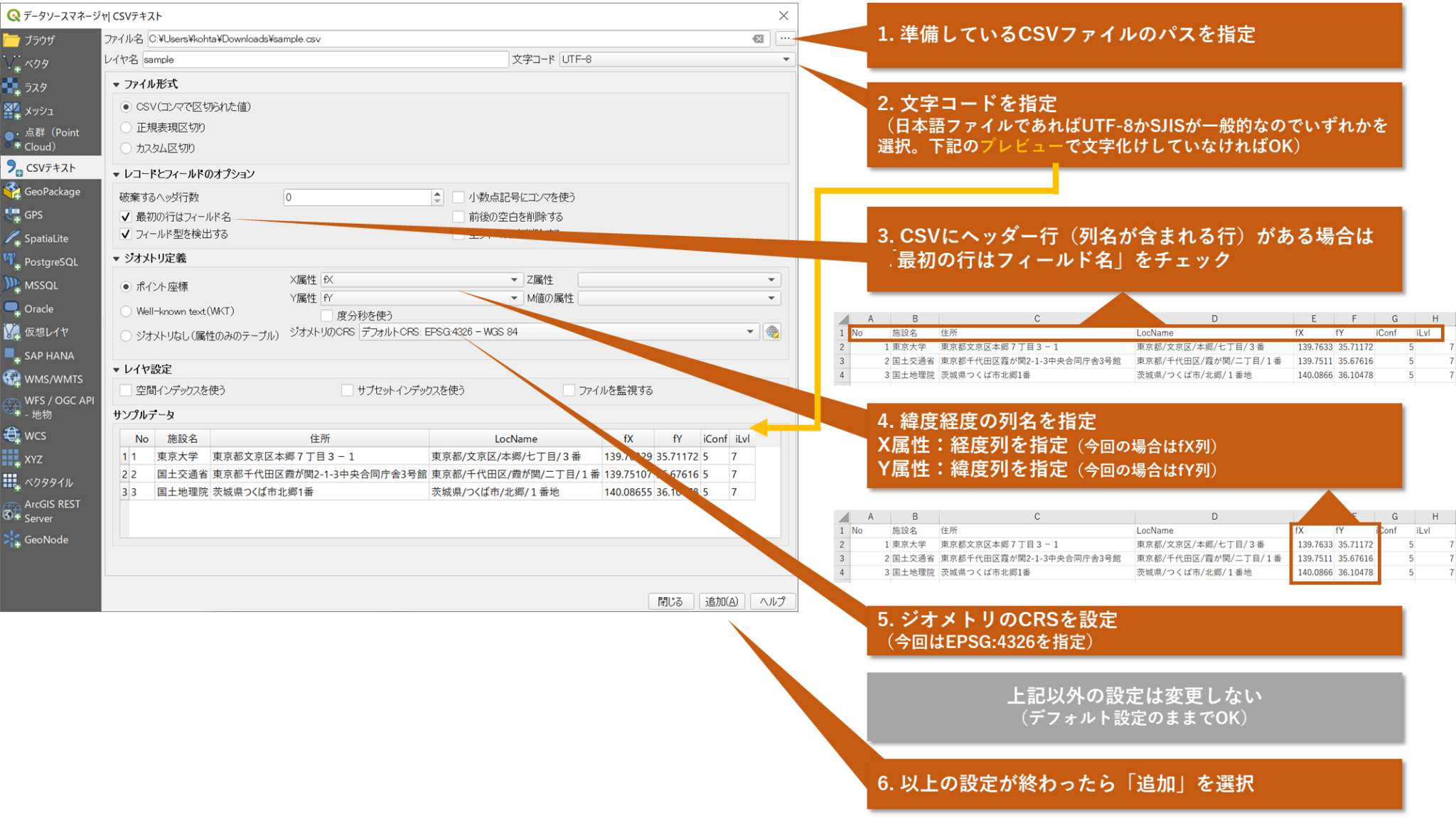Open the GeoPackage data source
The width and height of the screenshot is (1456, 818).
[51, 191]
